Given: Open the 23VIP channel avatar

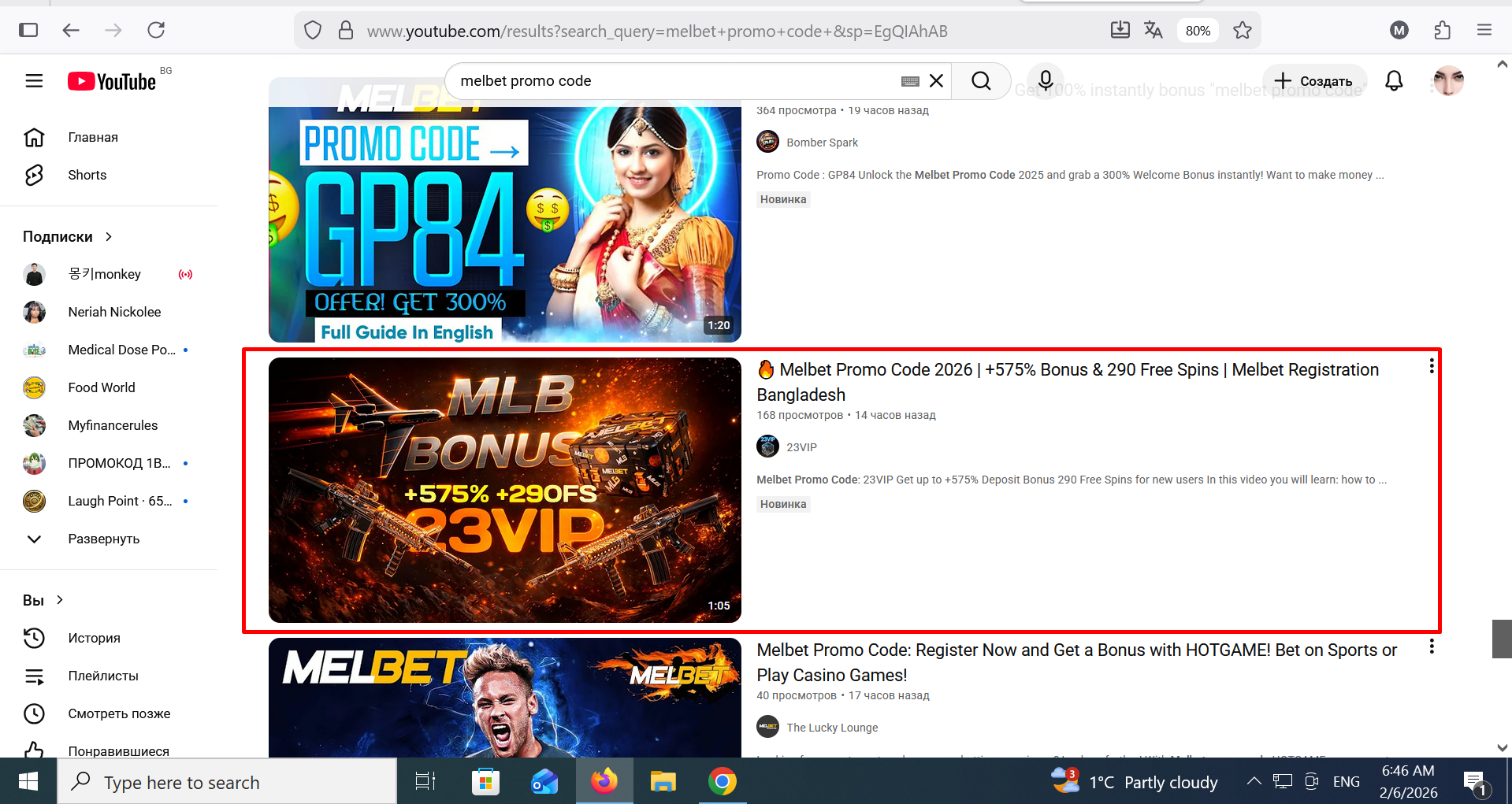Looking at the screenshot, I should 767,446.
